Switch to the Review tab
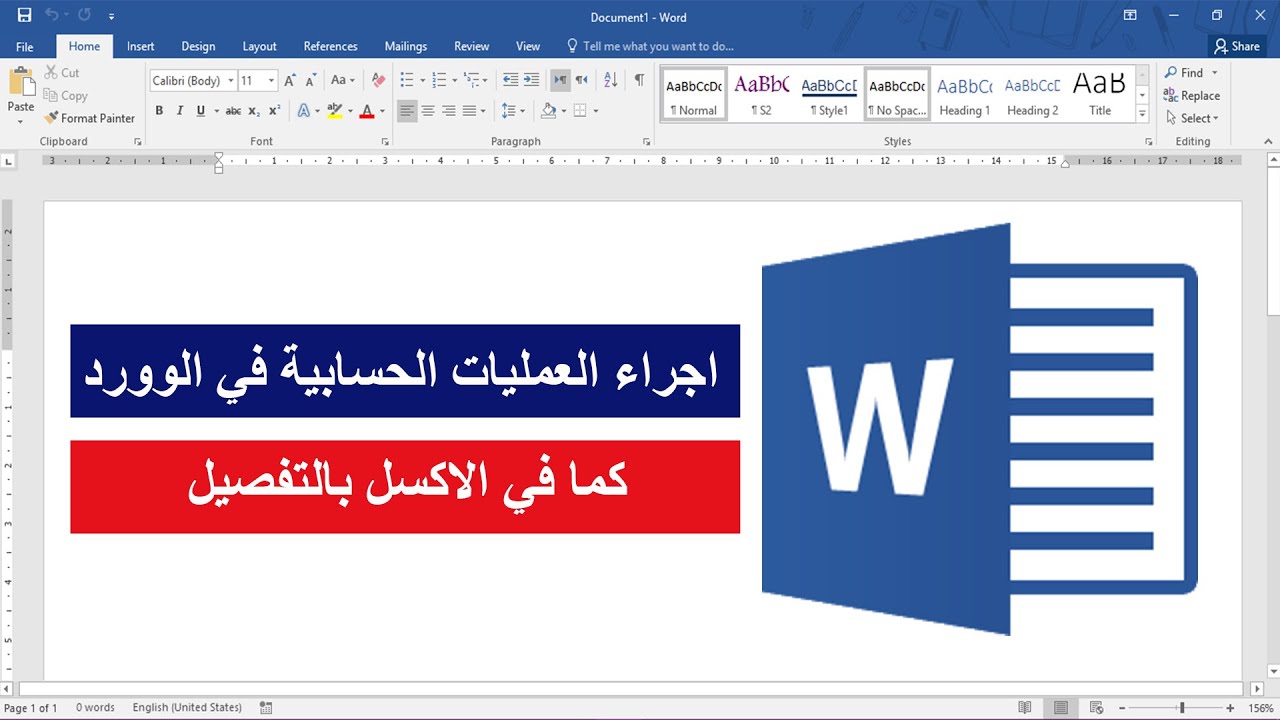 click(x=471, y=46)
